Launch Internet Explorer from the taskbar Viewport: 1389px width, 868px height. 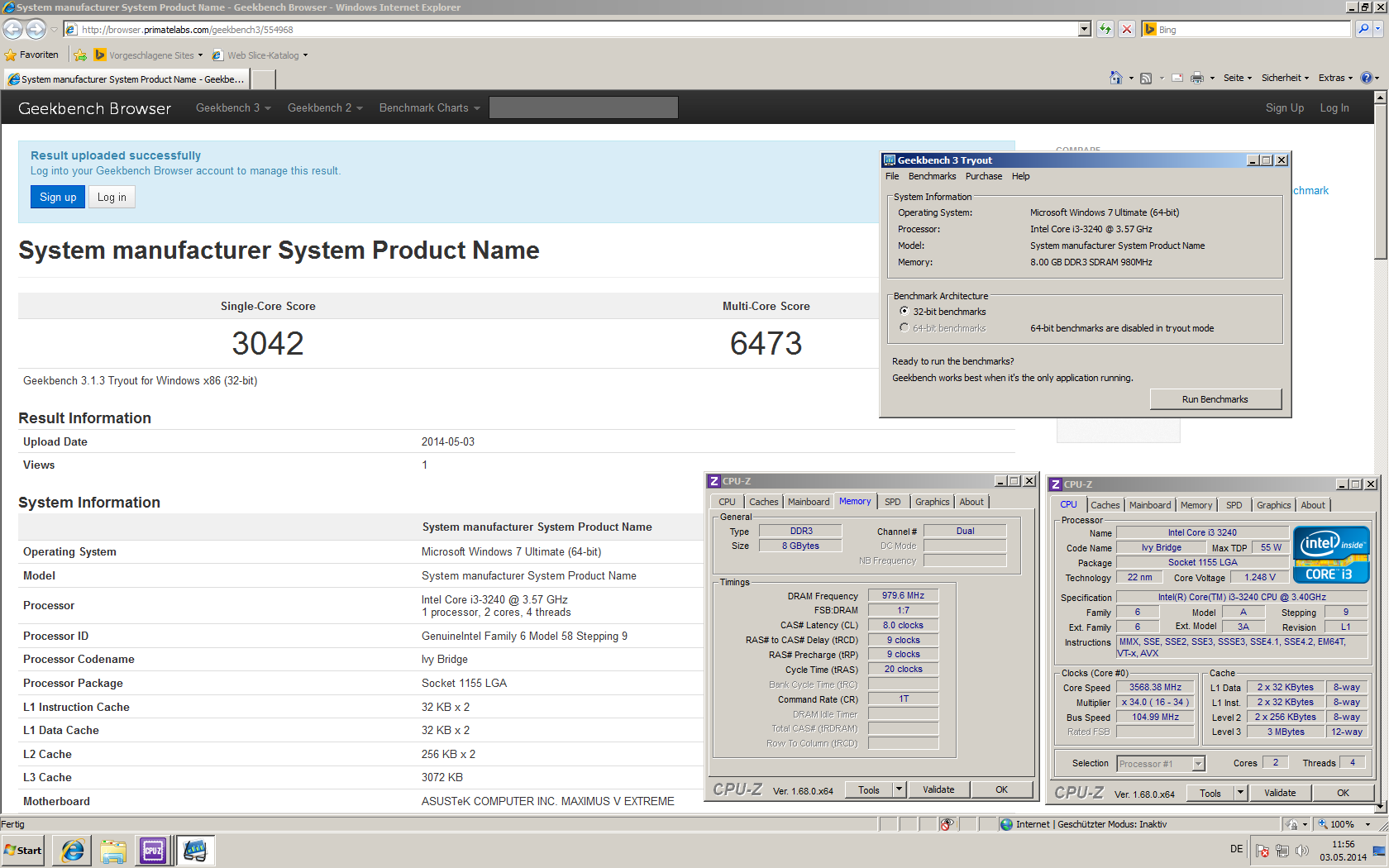coord(73,851)
